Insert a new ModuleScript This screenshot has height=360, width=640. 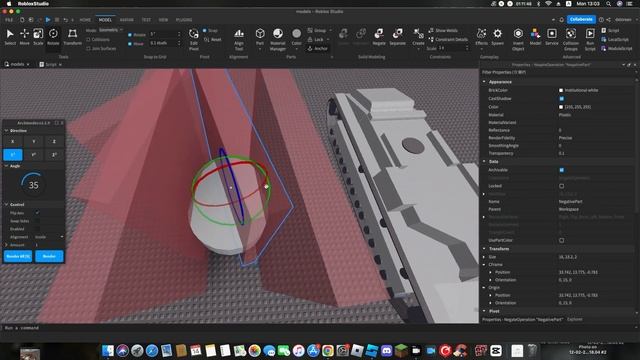(617, 49)
